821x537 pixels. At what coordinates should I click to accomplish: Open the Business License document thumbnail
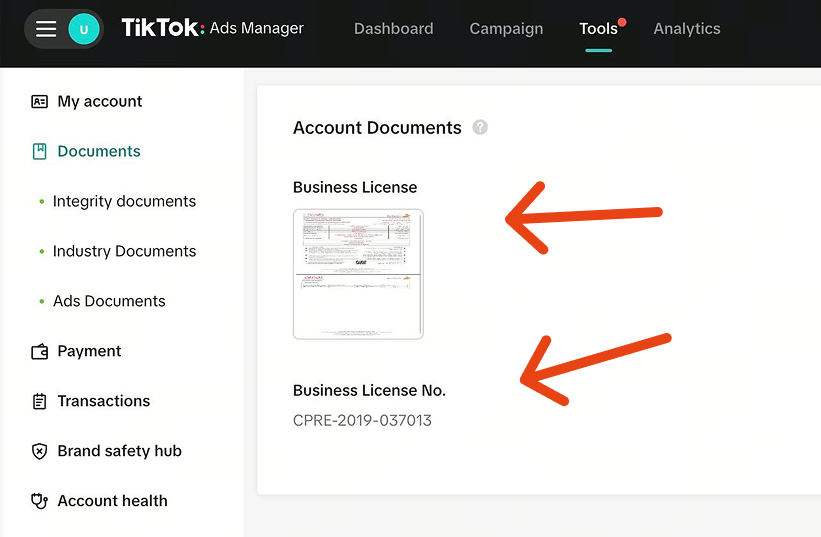click(358, 274)
